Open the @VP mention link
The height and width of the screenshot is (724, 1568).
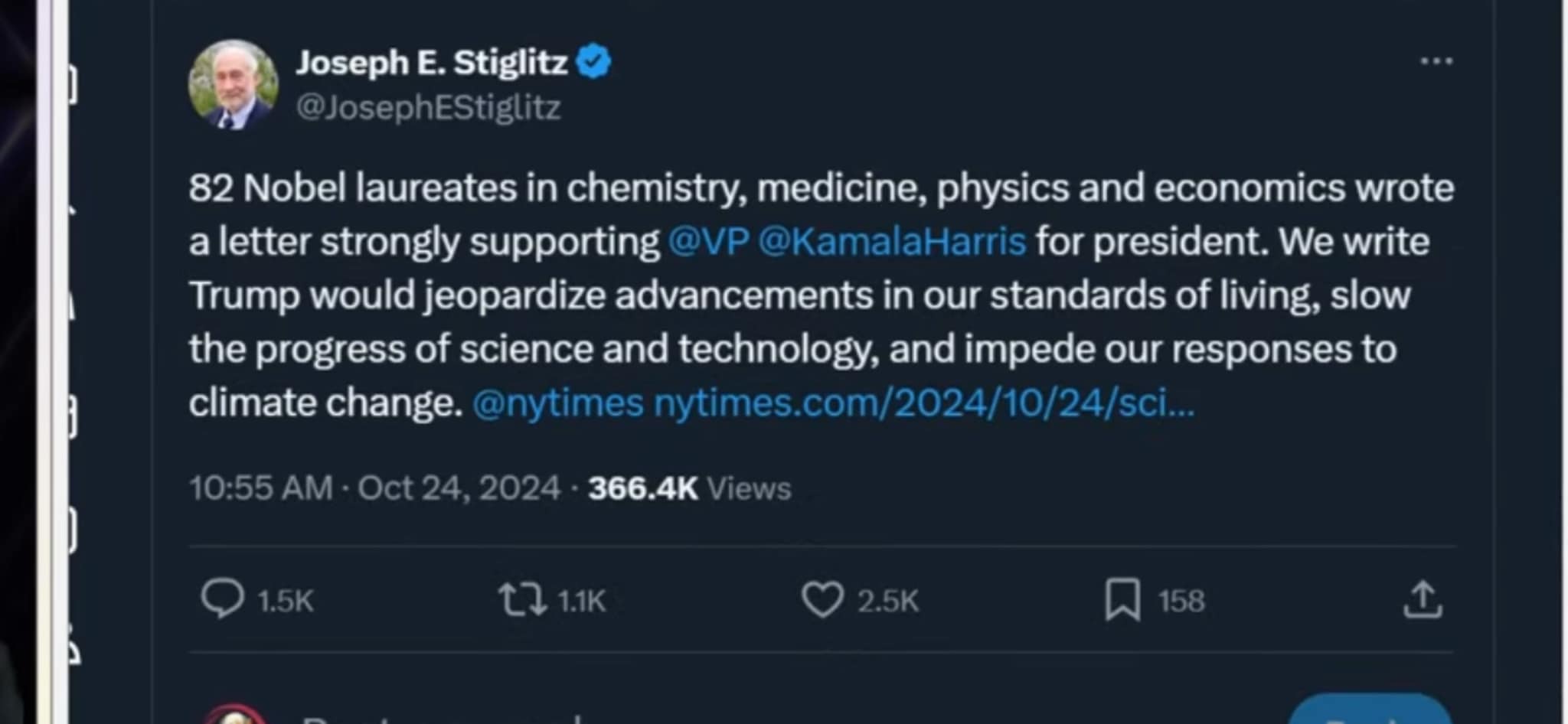[708, 242]
